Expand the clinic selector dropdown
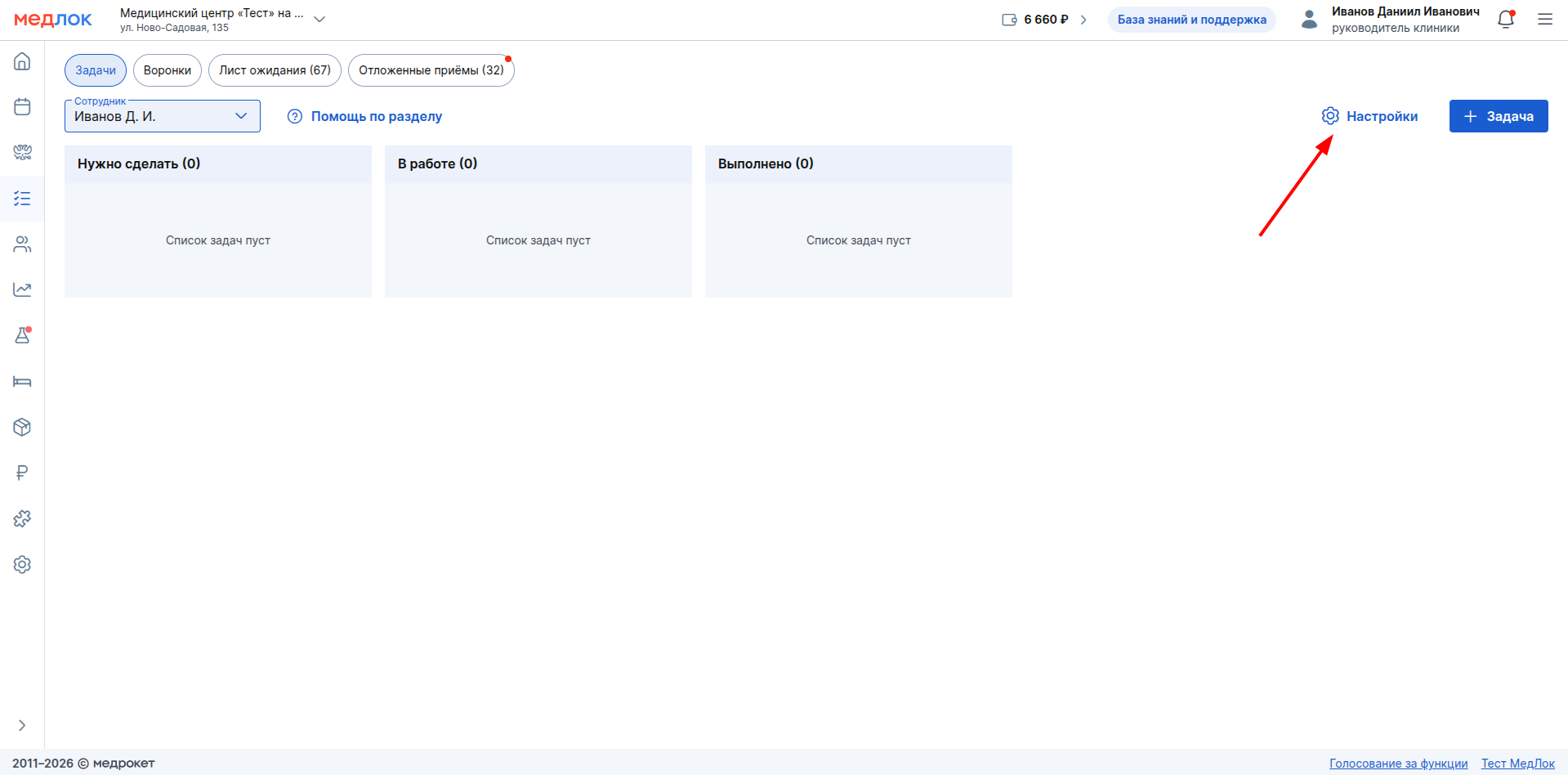 pos(319,20)
